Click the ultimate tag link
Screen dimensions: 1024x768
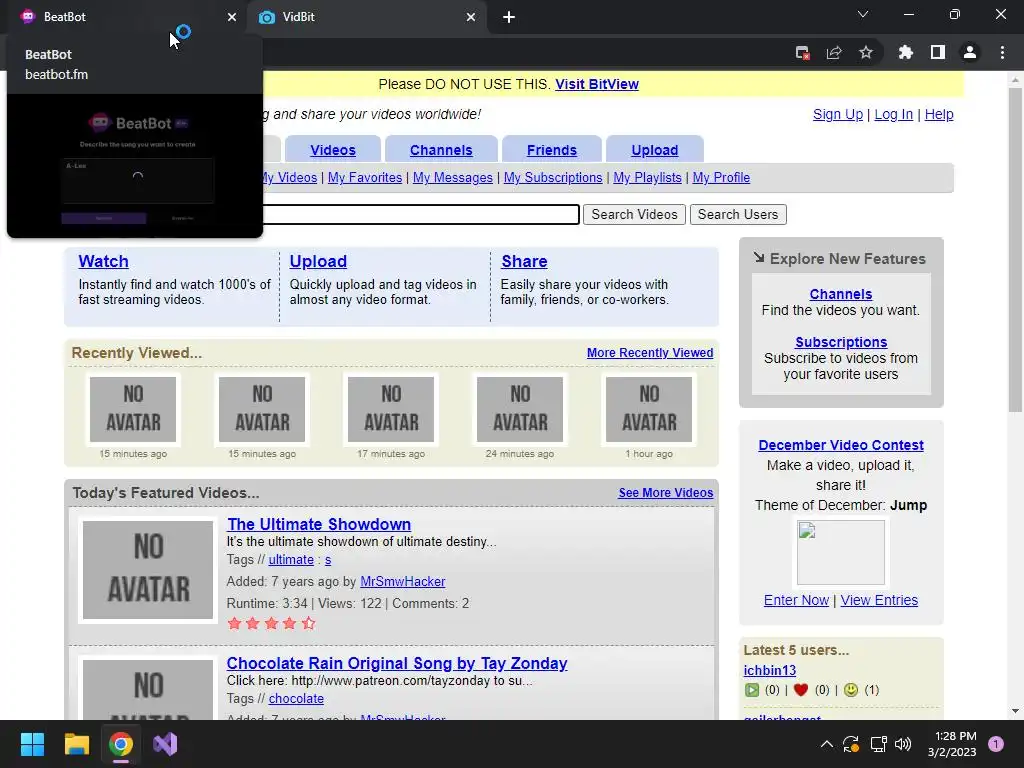(x=291, y=560)
